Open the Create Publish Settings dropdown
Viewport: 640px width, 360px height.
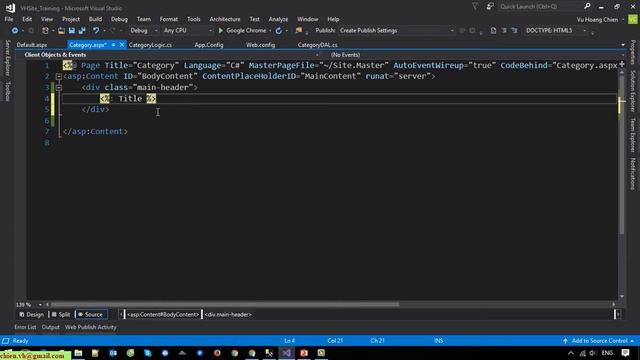397,31
